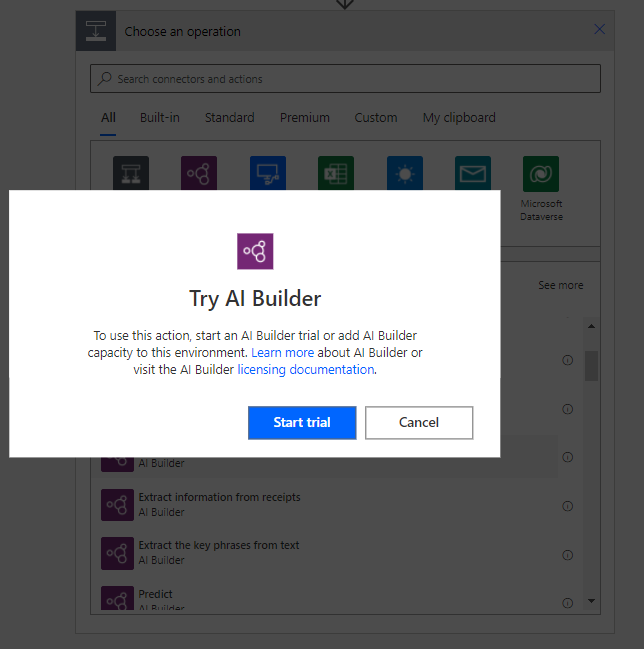Switch to the Premium tab
The height and width of the screenshot is (649, 644).
305,118
